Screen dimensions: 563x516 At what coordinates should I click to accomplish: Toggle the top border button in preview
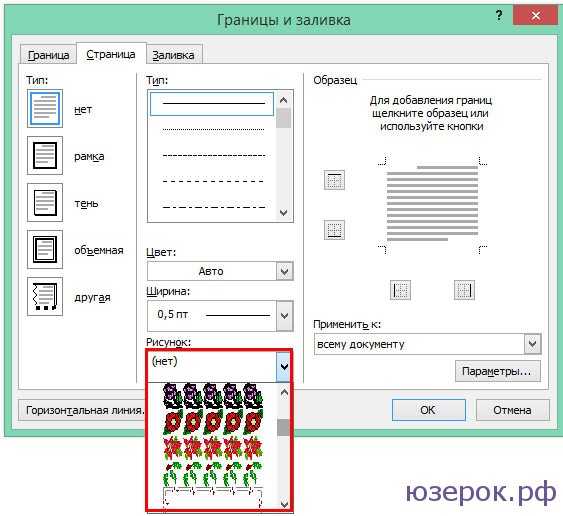[334, 180]
